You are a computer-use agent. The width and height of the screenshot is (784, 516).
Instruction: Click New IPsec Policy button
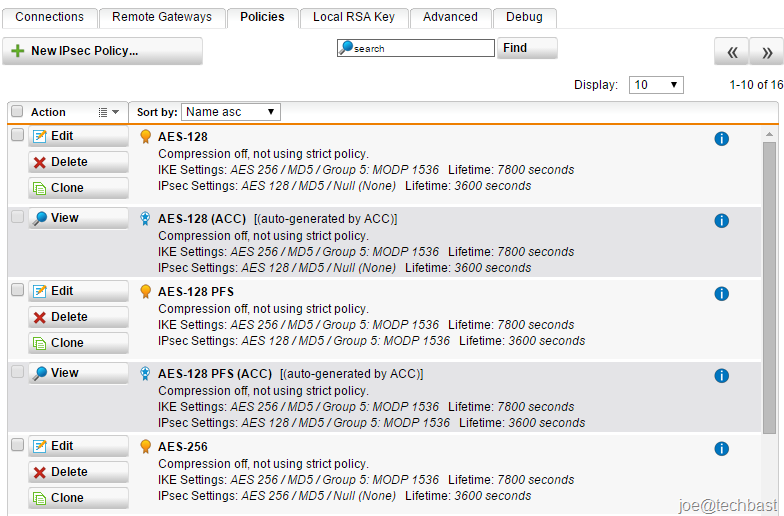click(x=102, y=51)
